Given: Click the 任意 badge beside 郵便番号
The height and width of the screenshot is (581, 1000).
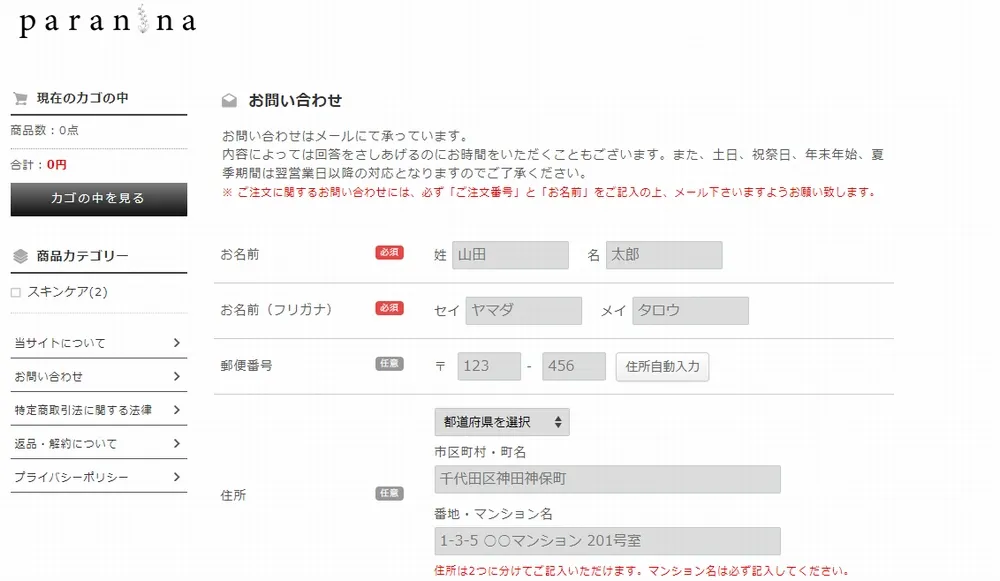Looking at the screenshot, I should pos(389,364).
